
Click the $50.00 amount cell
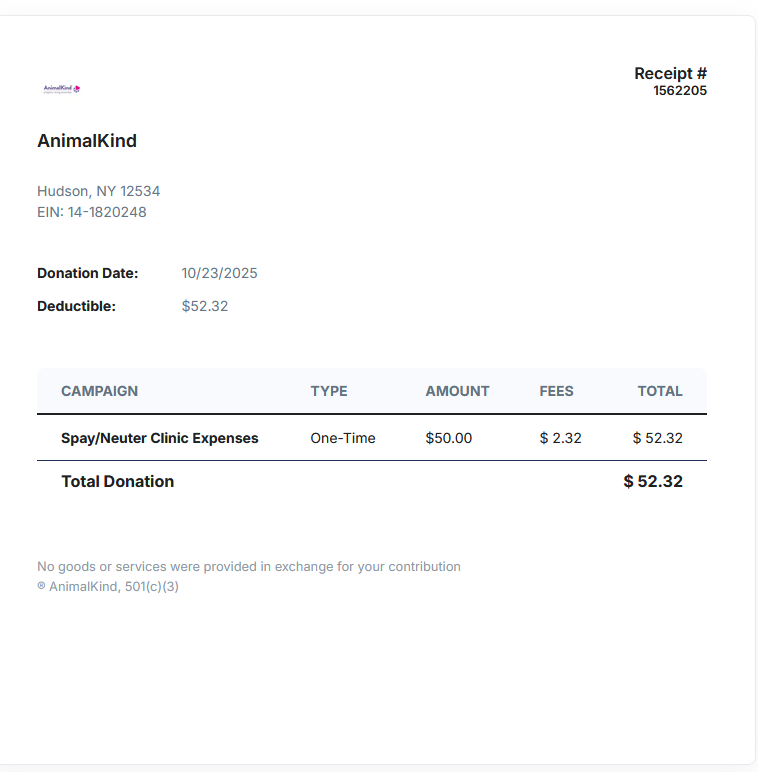coord(448,438)
